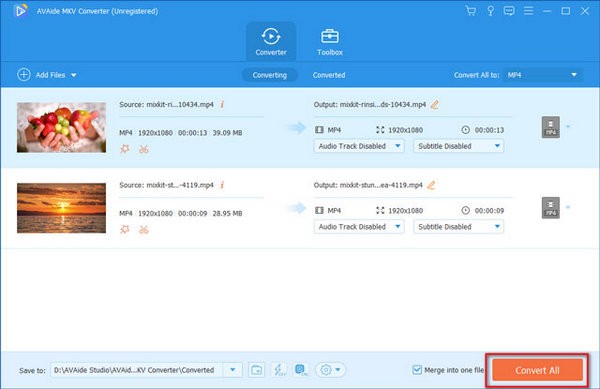Click the Convert All button

tap(537, 370)
